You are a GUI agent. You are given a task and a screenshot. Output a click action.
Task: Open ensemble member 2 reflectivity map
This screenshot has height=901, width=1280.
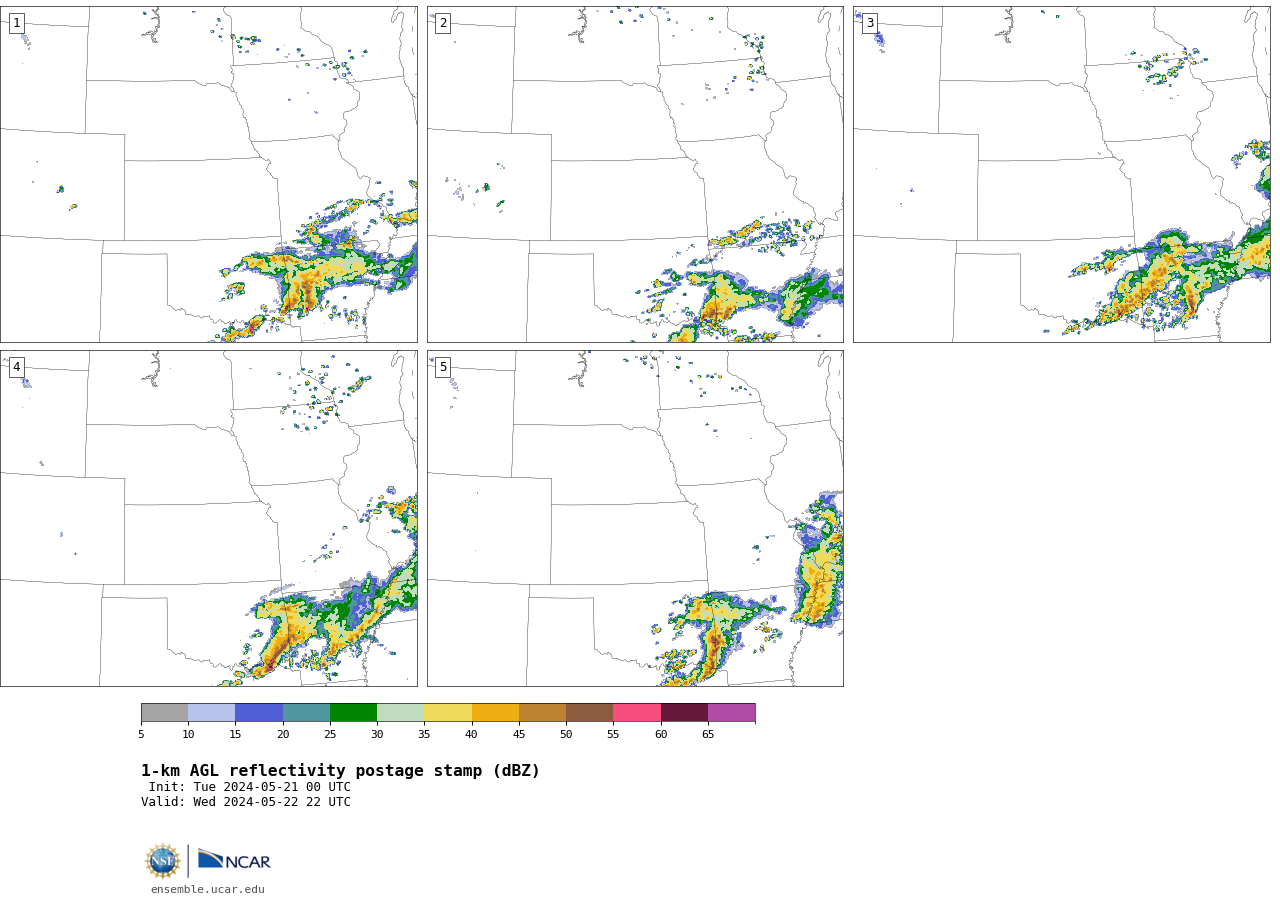pyautogui.click(x=635, y=174)
